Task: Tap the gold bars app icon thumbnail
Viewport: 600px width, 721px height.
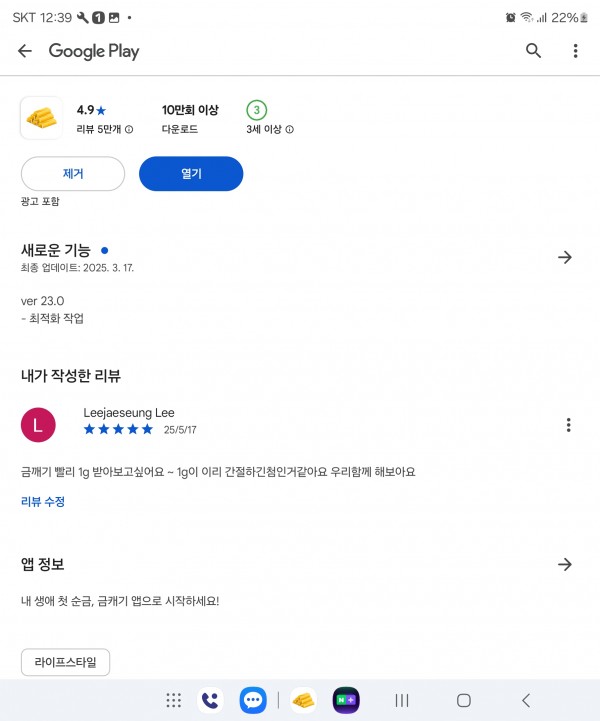Action: coord(41,118)
